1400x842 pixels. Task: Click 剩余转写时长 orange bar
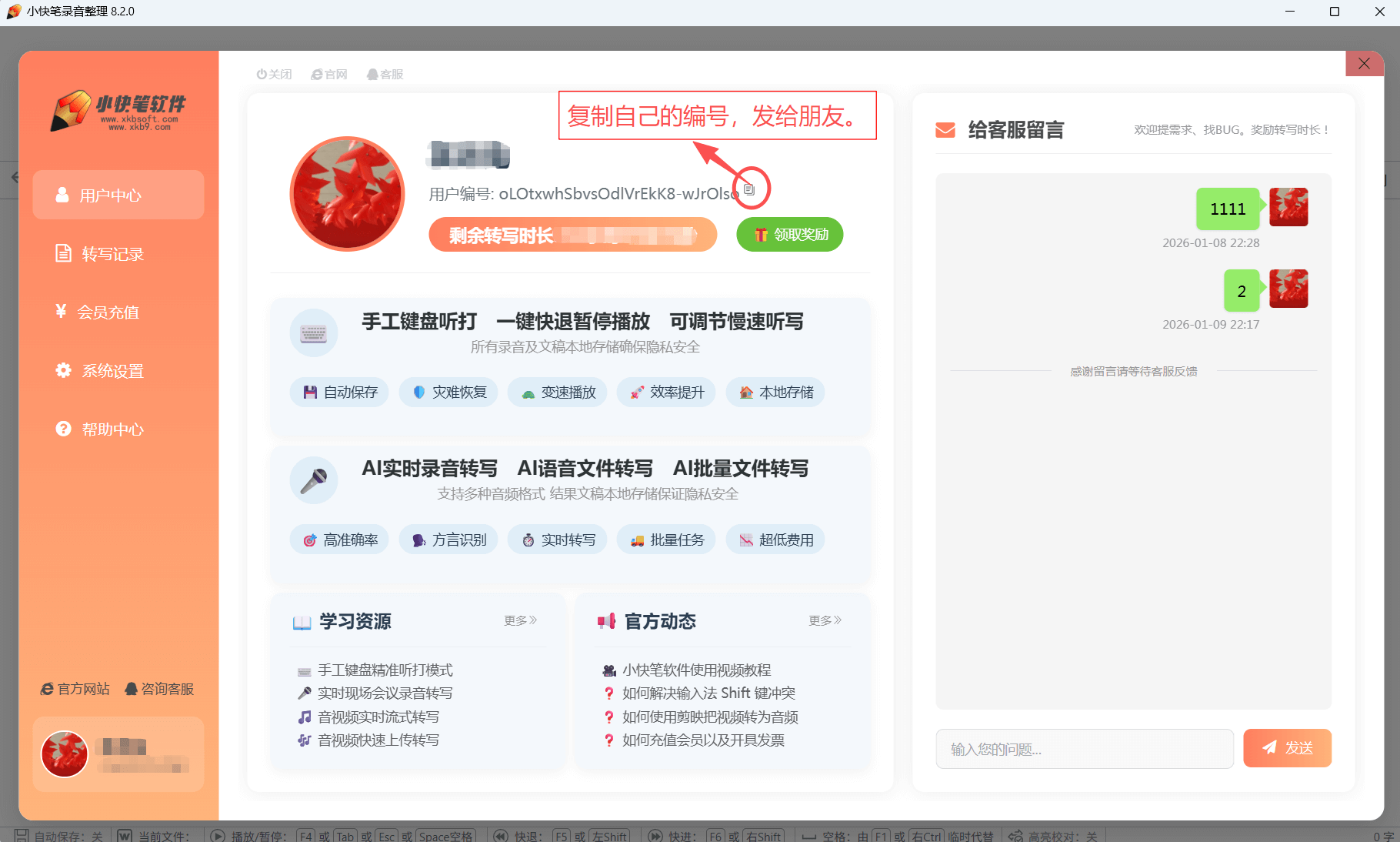(x=572, y=236)
